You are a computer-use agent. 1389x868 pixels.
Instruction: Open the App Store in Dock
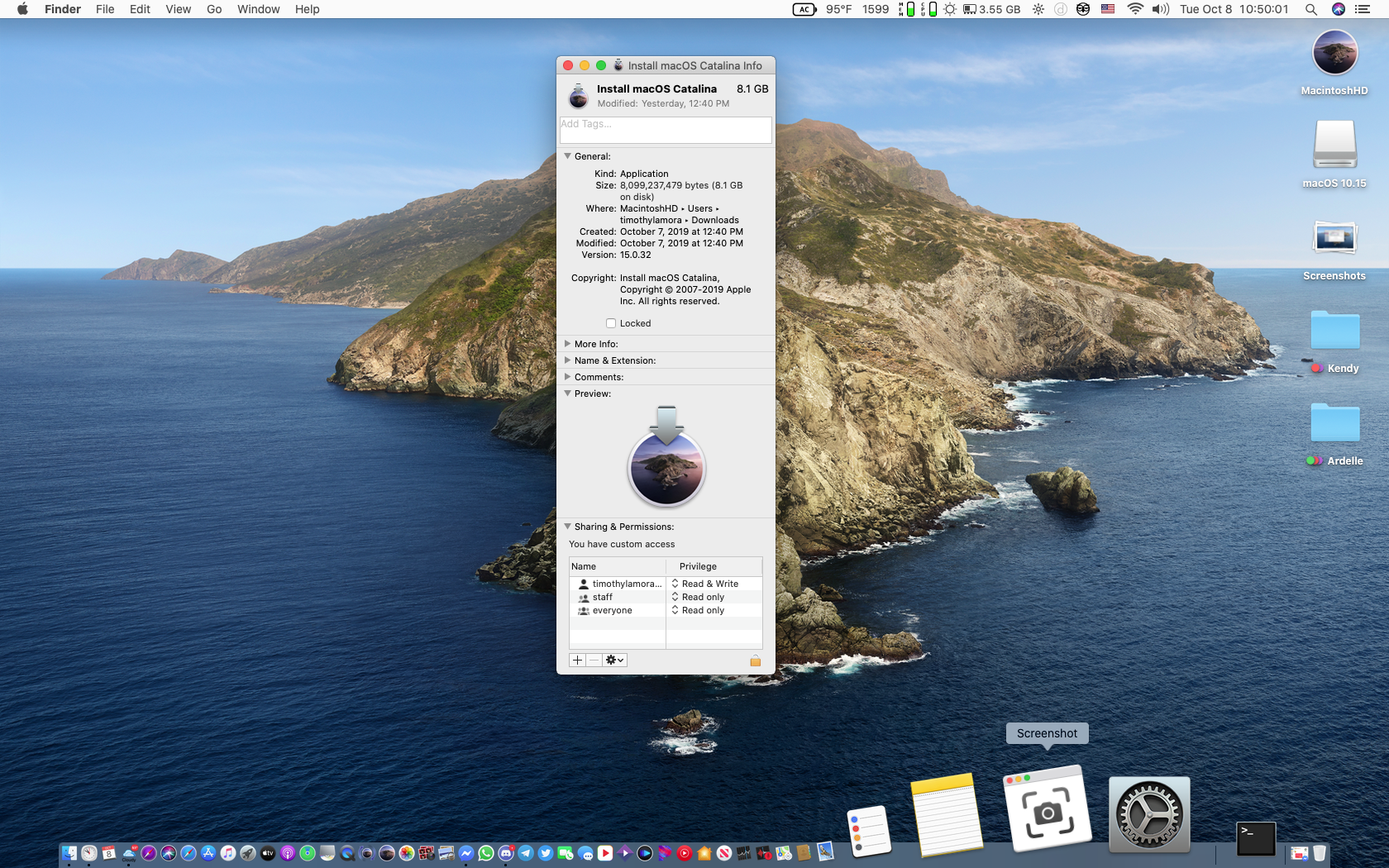point(208,853)
